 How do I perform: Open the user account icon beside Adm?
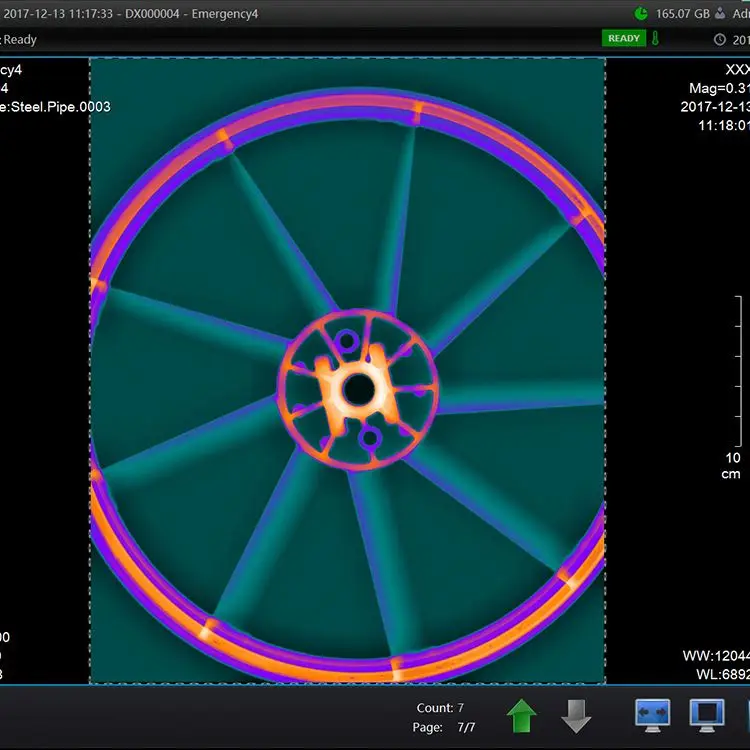(x=719, y=13)
